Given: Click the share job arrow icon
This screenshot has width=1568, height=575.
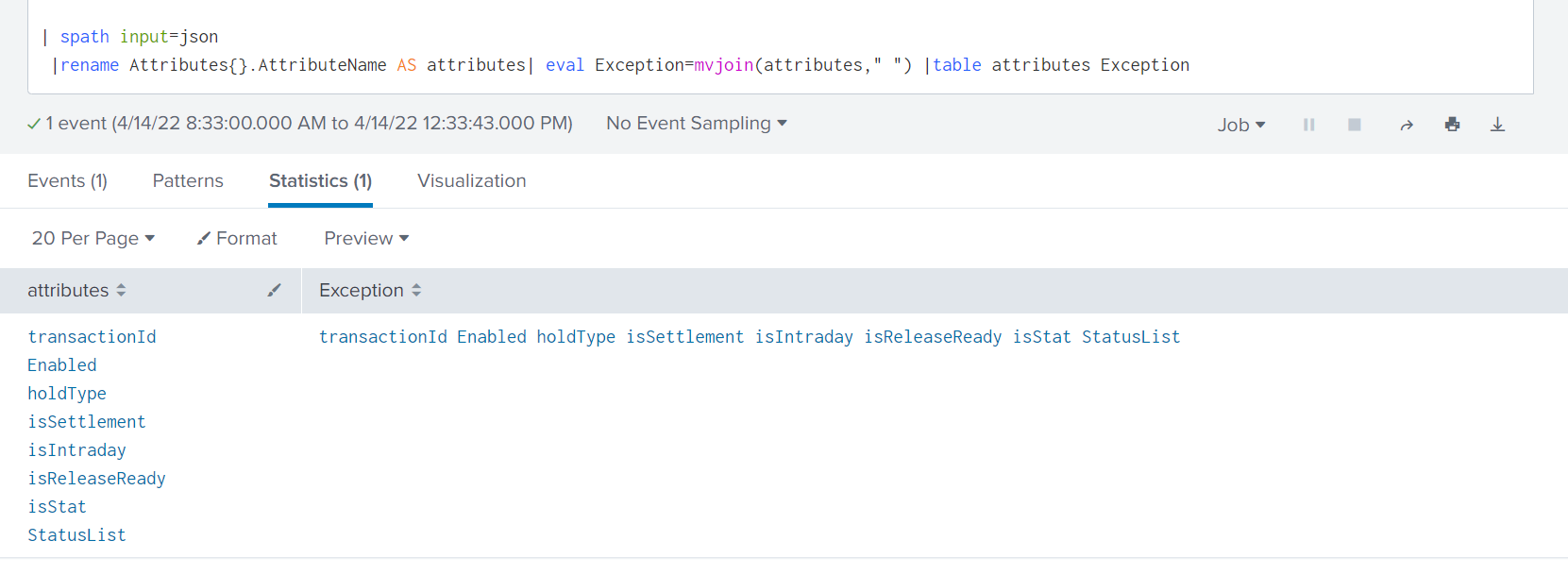Looking at the screenshot, I should (x=1406, y=125).
